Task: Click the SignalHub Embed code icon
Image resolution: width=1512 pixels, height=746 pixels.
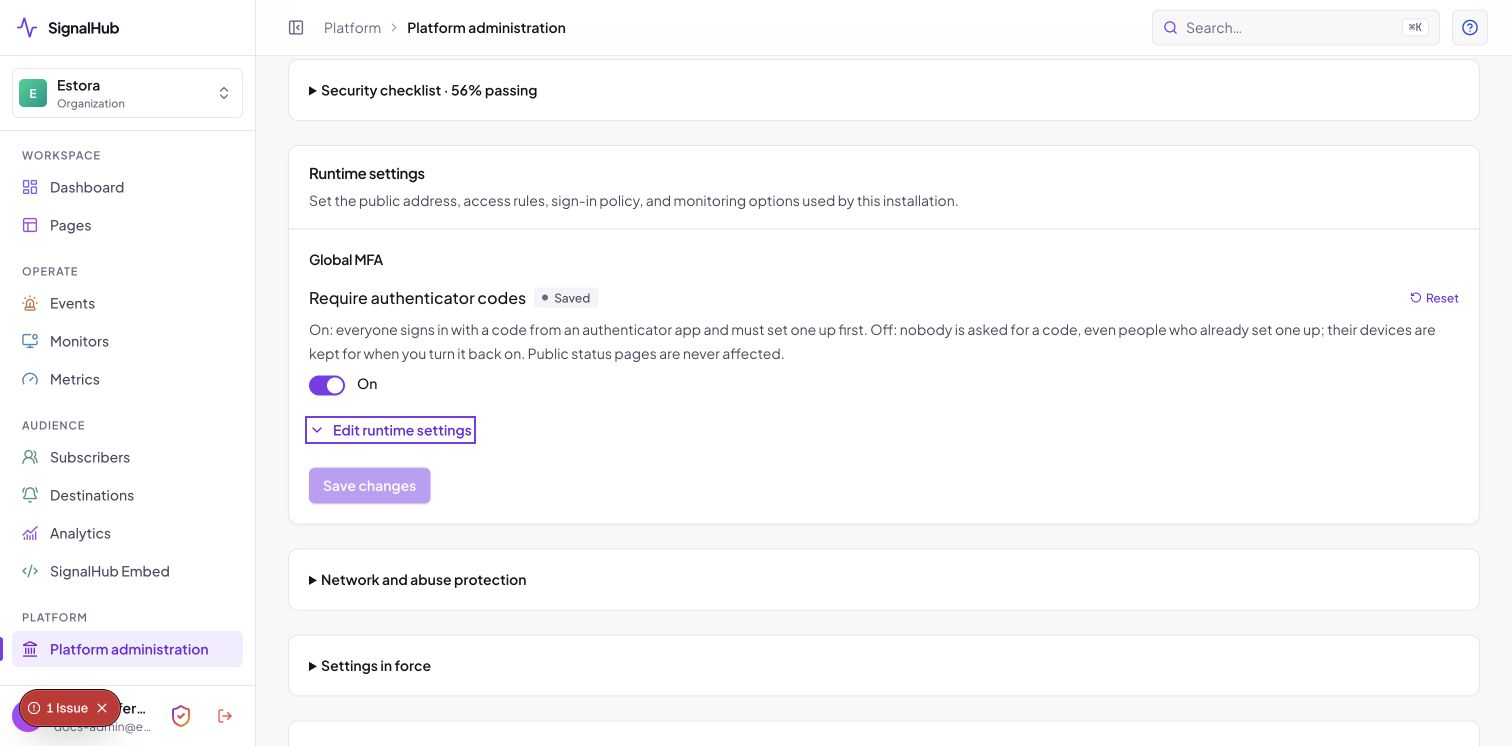Action: tap(30, 571)
